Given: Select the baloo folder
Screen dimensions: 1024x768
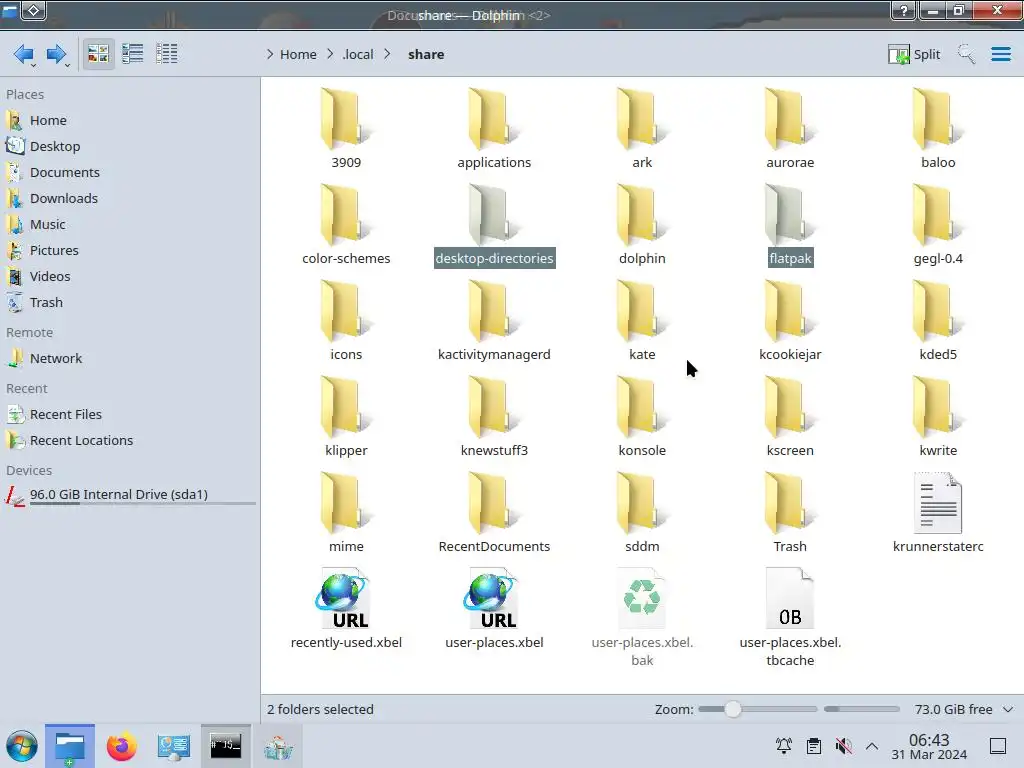Looking at the screenshot, I should click(x=938, y=129).
